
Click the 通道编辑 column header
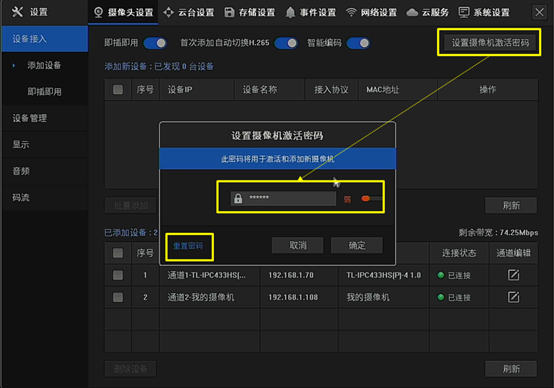(513, 253)
